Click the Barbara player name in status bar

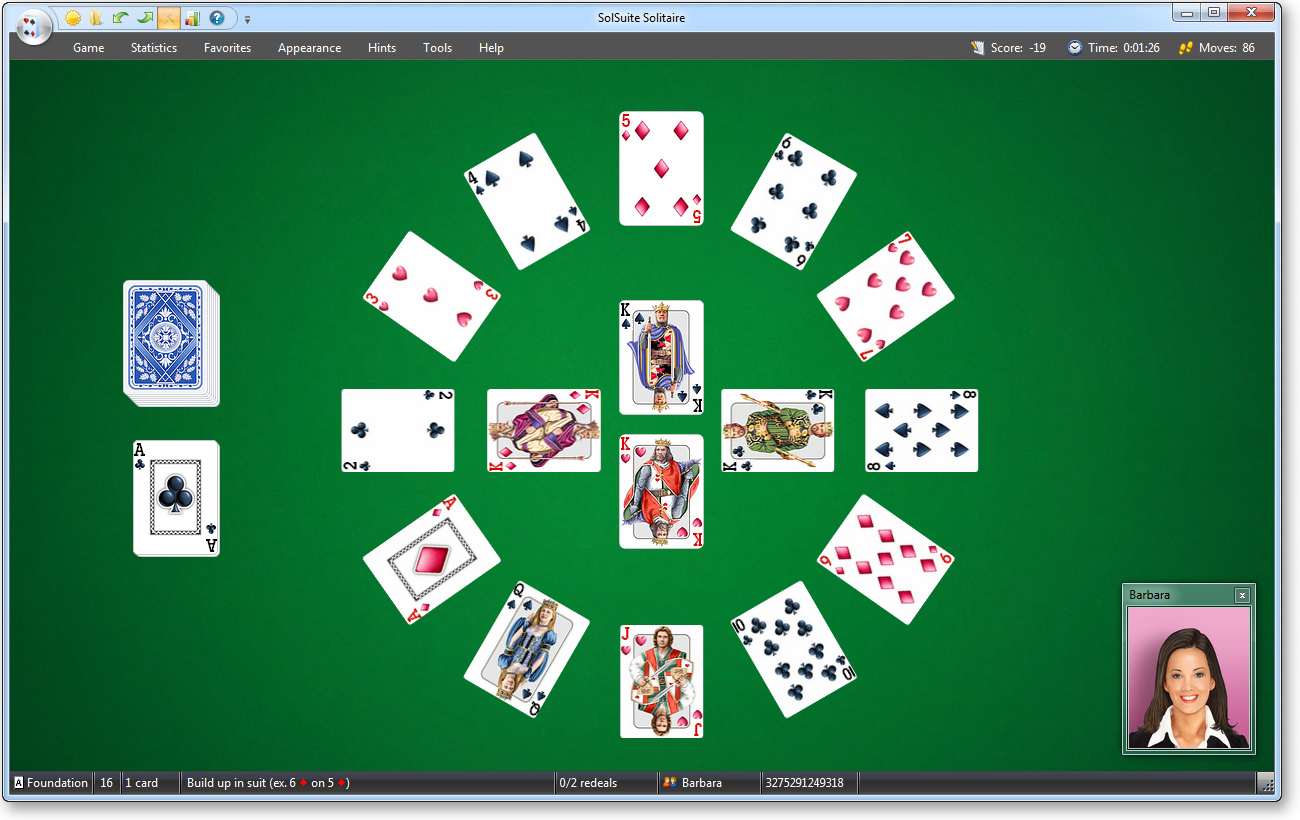tap(701, 783)
